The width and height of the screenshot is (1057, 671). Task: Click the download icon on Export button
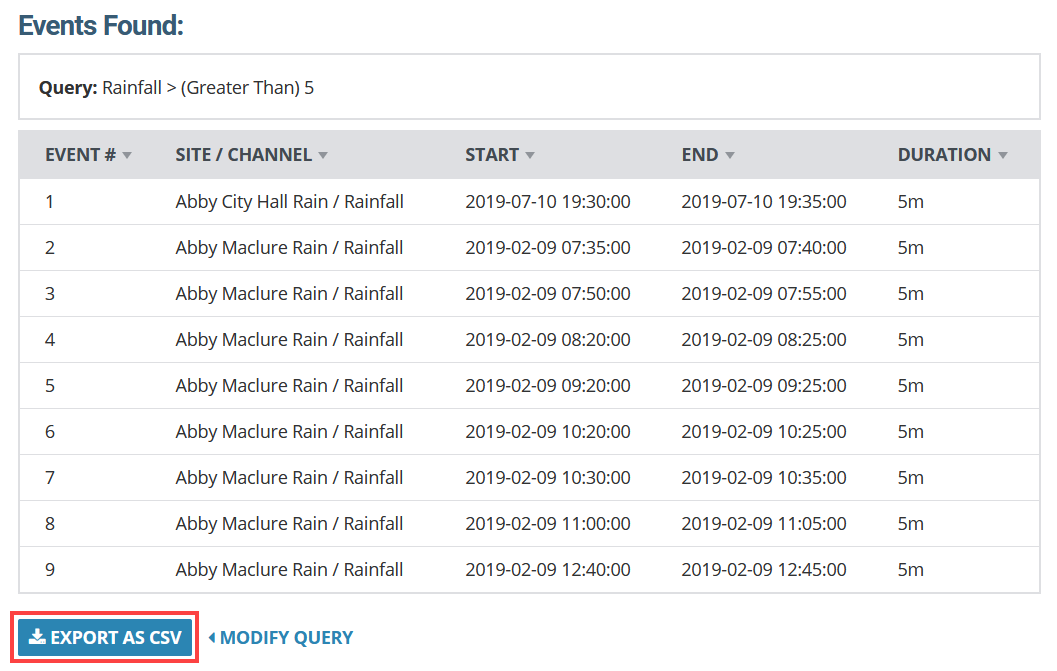tap(38, 637)
